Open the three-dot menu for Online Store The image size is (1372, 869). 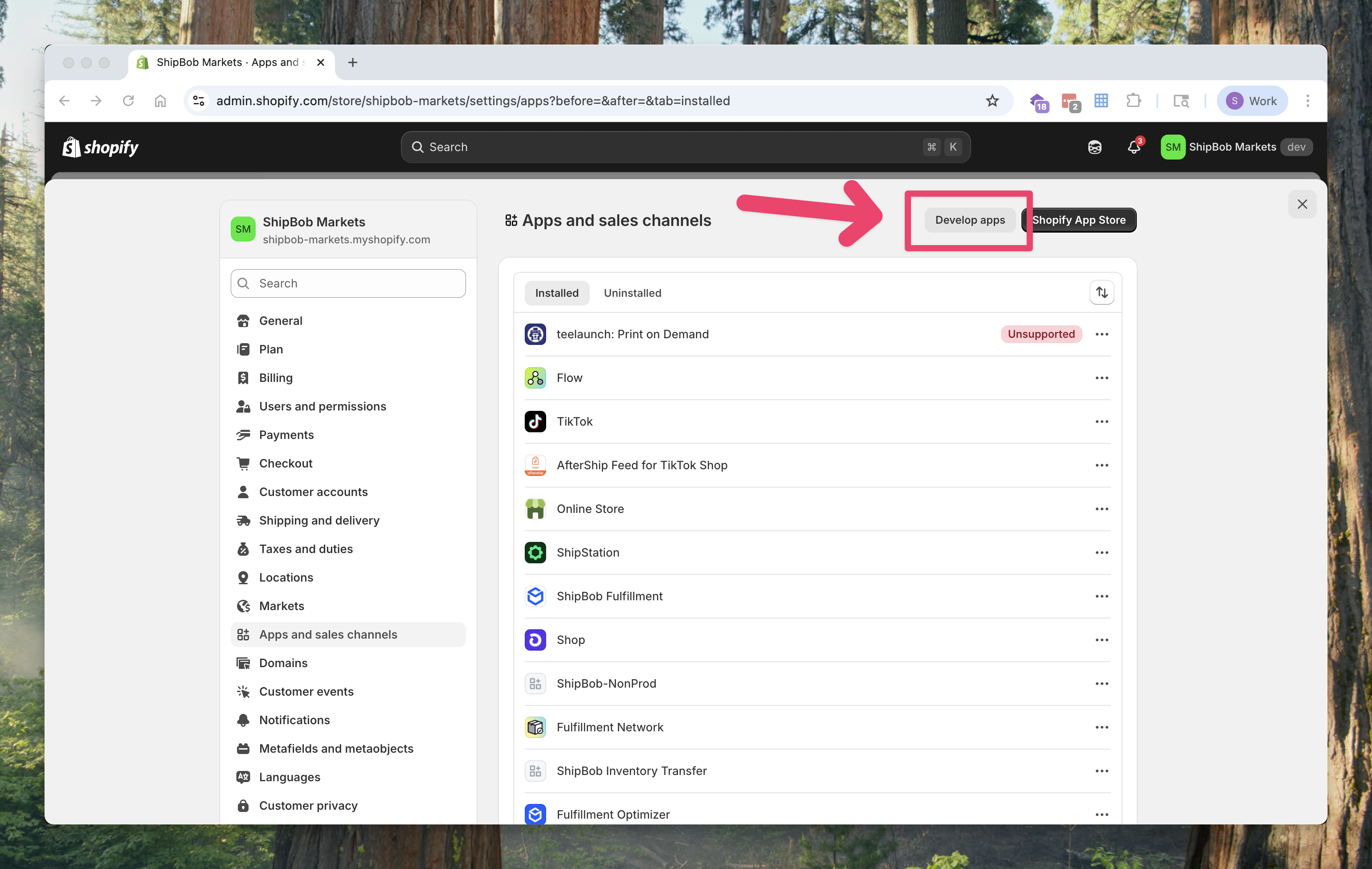pyautogui.click(x=1101, y=509)
